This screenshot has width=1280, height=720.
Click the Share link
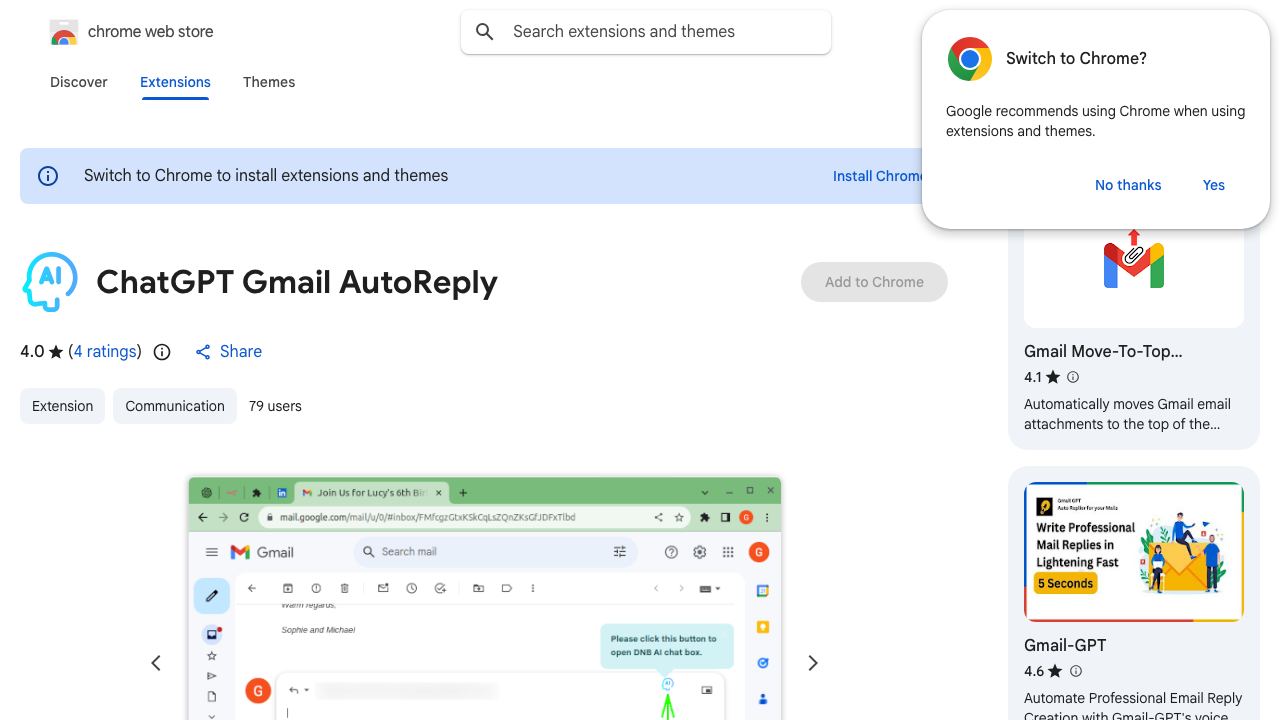click(229, 352)
